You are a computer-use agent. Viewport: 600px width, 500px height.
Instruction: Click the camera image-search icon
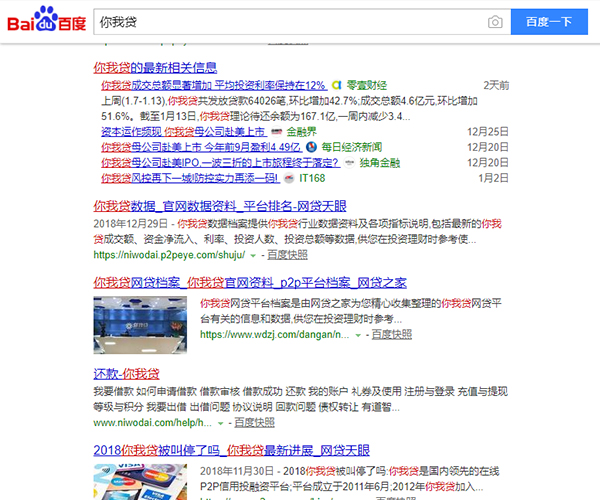click(x=494, y=22)
